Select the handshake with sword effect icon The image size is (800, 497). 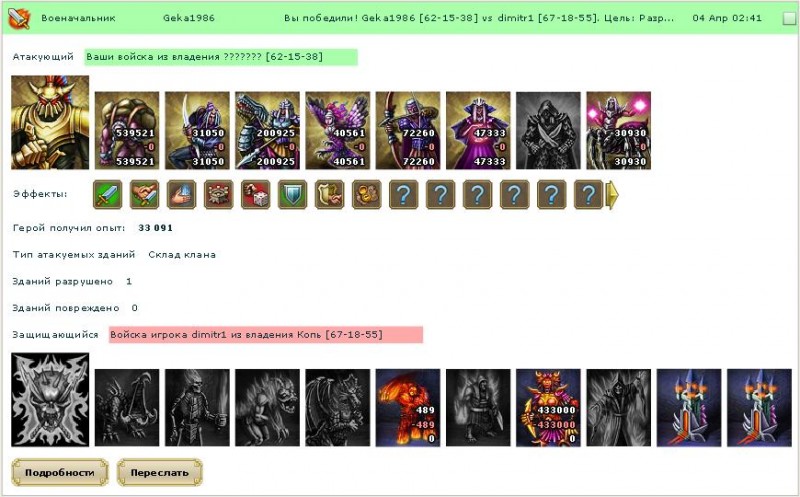[144, 194]
